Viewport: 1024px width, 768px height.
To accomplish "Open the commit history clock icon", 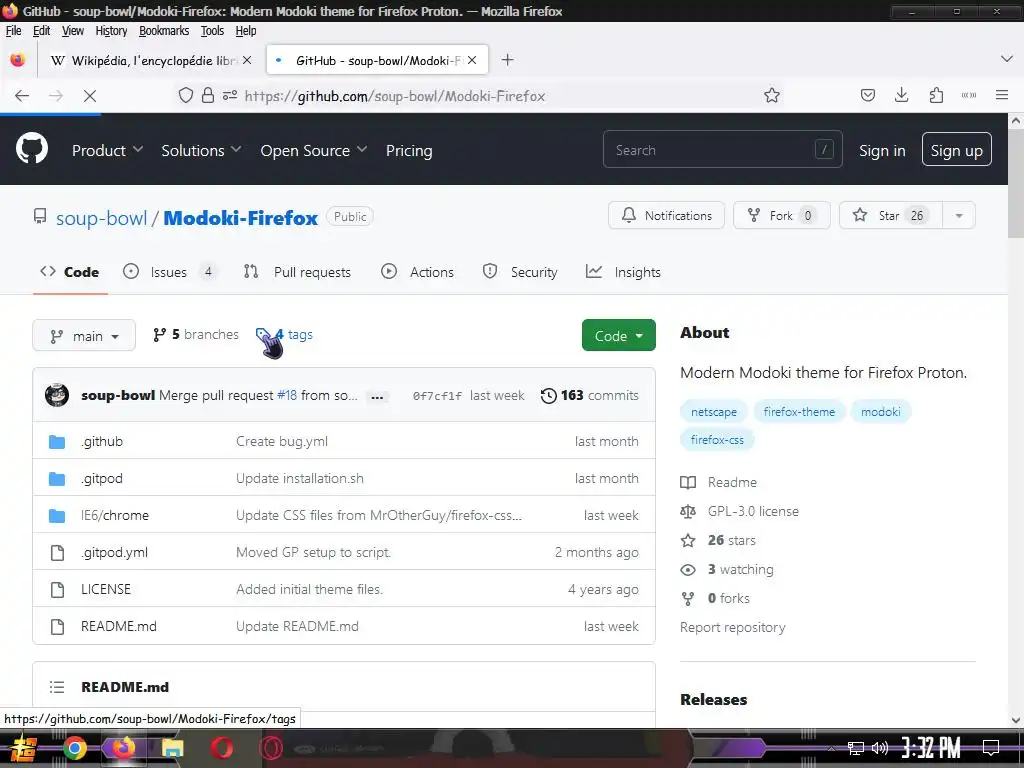I will click(x=549, y=396).
